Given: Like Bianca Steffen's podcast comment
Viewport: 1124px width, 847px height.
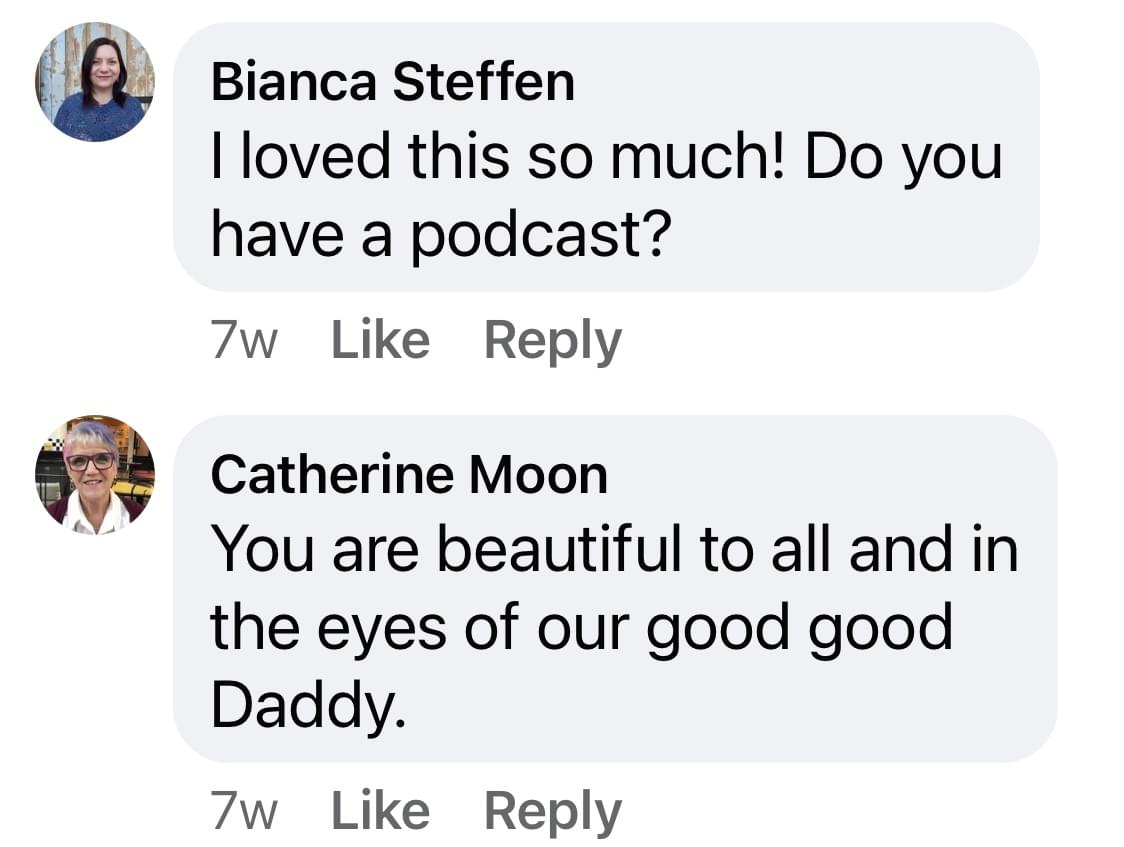Looking at the screenshot, I should click(380, 340).
